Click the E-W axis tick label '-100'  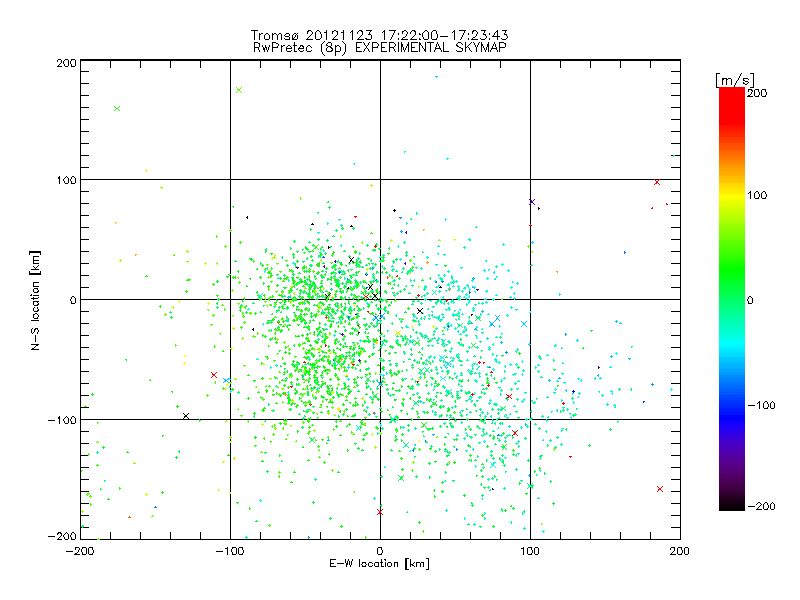tap(230, 551)
